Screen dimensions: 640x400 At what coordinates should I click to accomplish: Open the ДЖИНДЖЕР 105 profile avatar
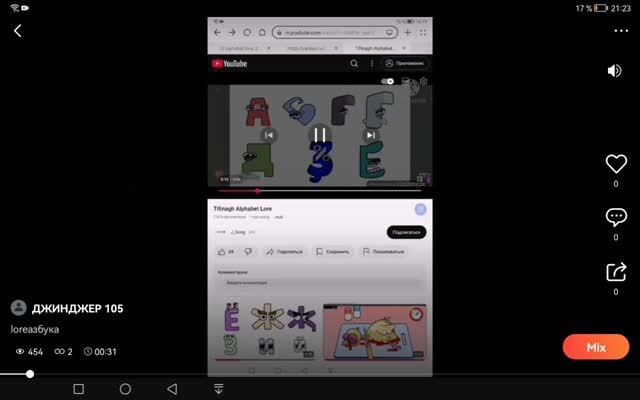(x=18, y=308)
